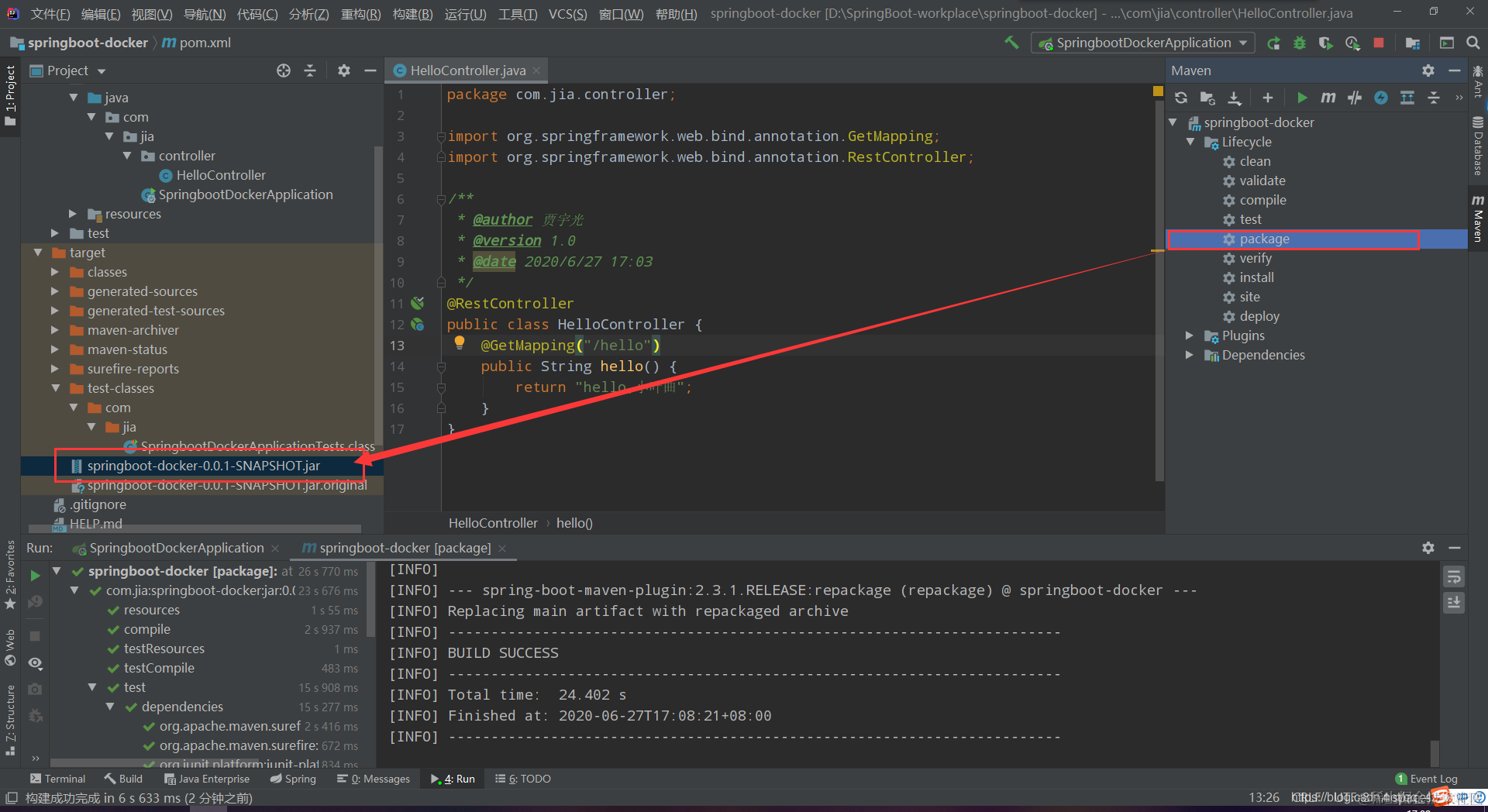Open Project panel settings gear
Viewport: 1488px width, 812px height.
(x=344, y=71)
